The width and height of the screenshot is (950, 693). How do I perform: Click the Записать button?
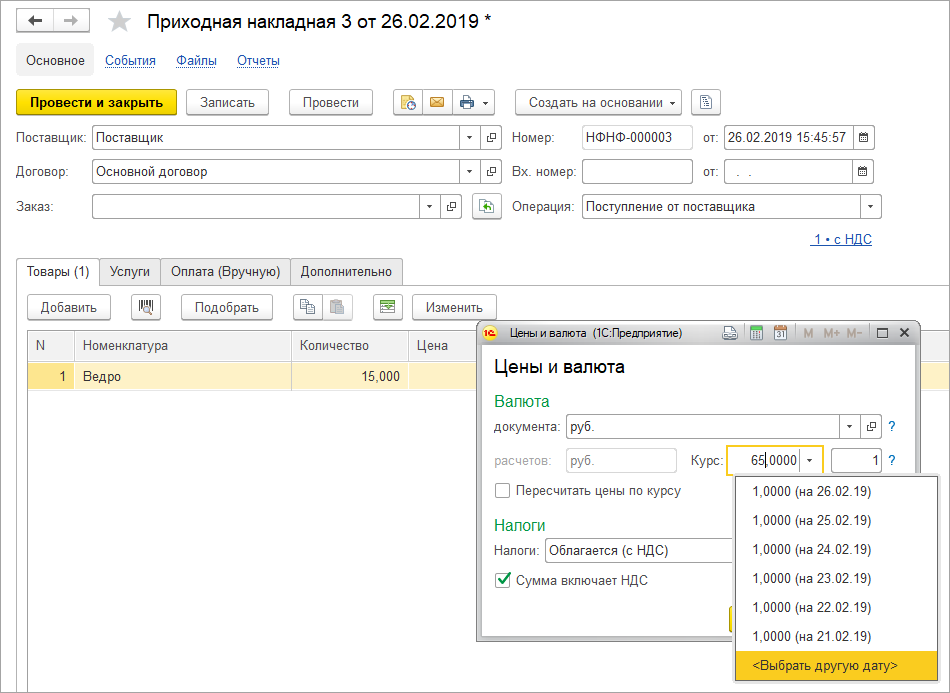[x=227, y=102]
